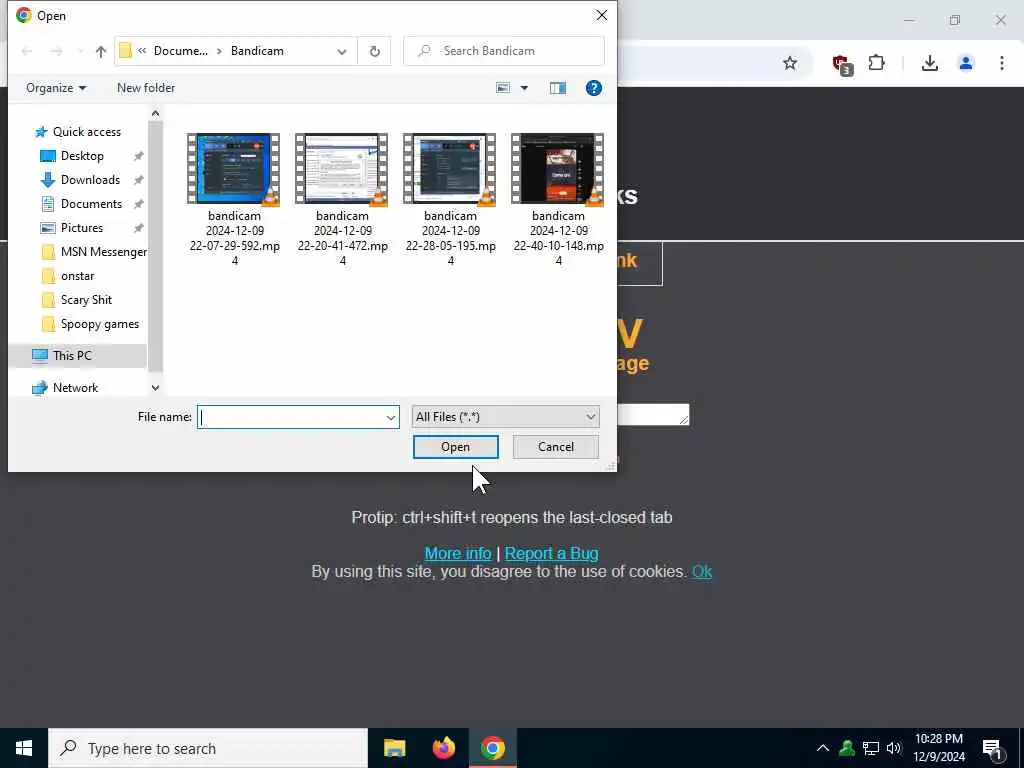
Task: Open Chrome Downloads icon
Action: (x=930, y=63)
